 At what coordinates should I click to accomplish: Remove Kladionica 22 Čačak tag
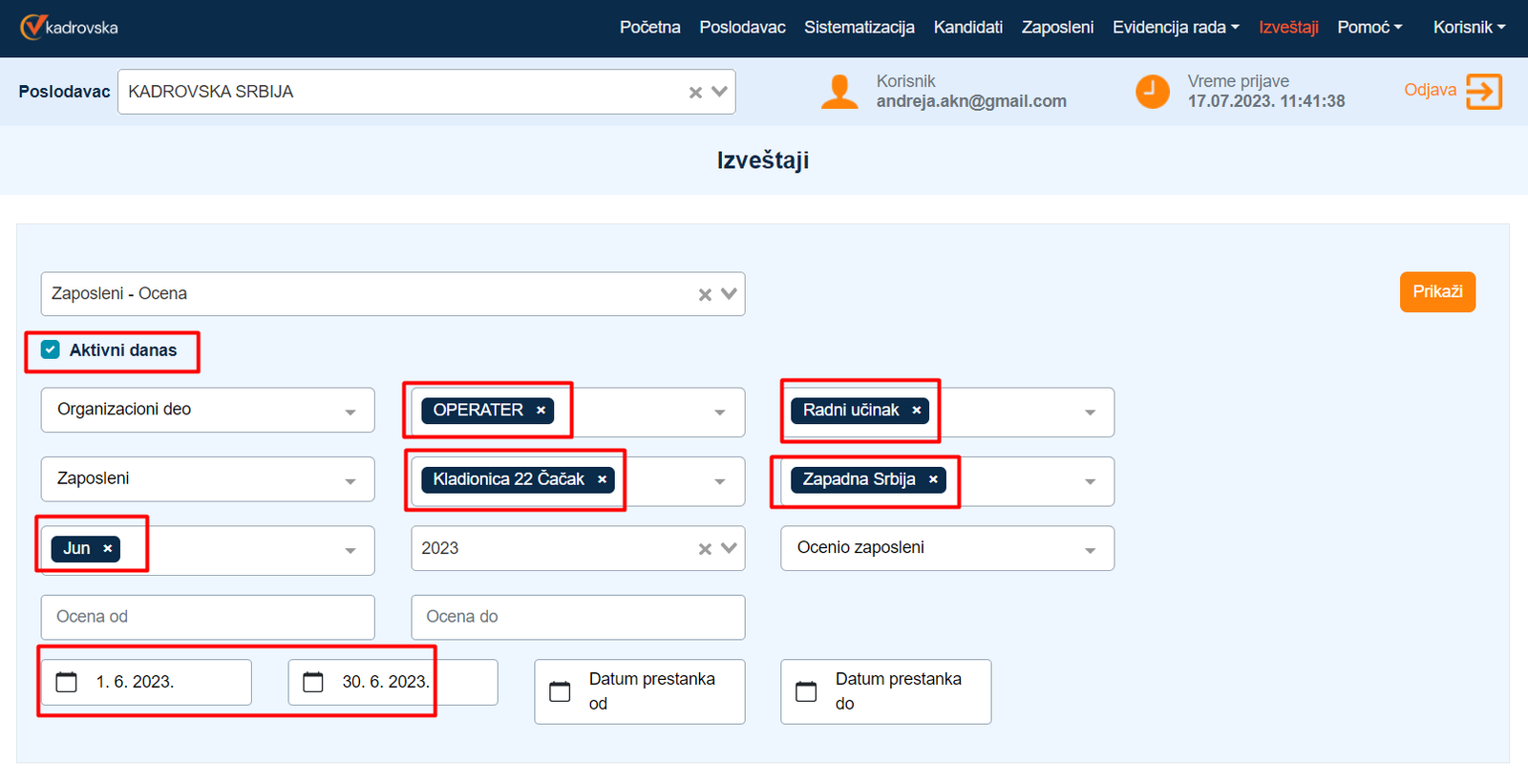pos(602,479)
